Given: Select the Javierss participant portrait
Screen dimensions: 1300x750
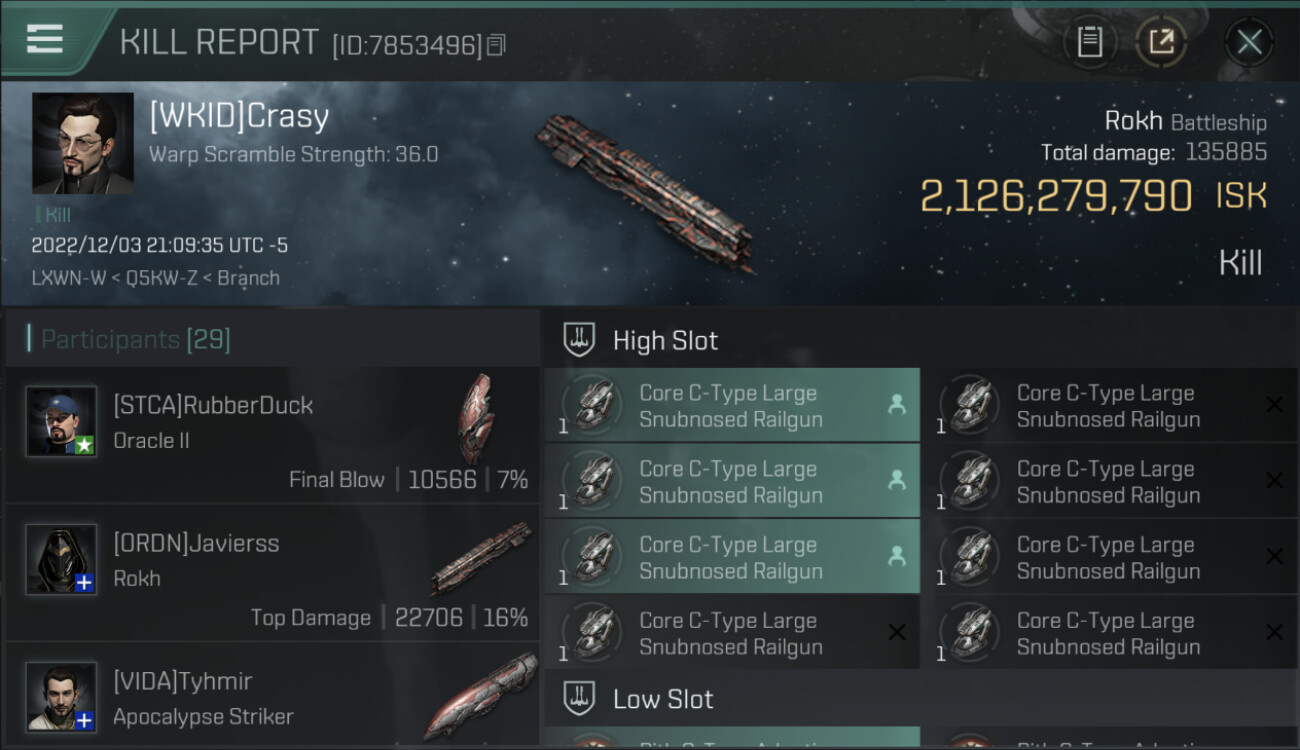Looking at the screenshot, I should pyautogui.click(x=61, y=558).
